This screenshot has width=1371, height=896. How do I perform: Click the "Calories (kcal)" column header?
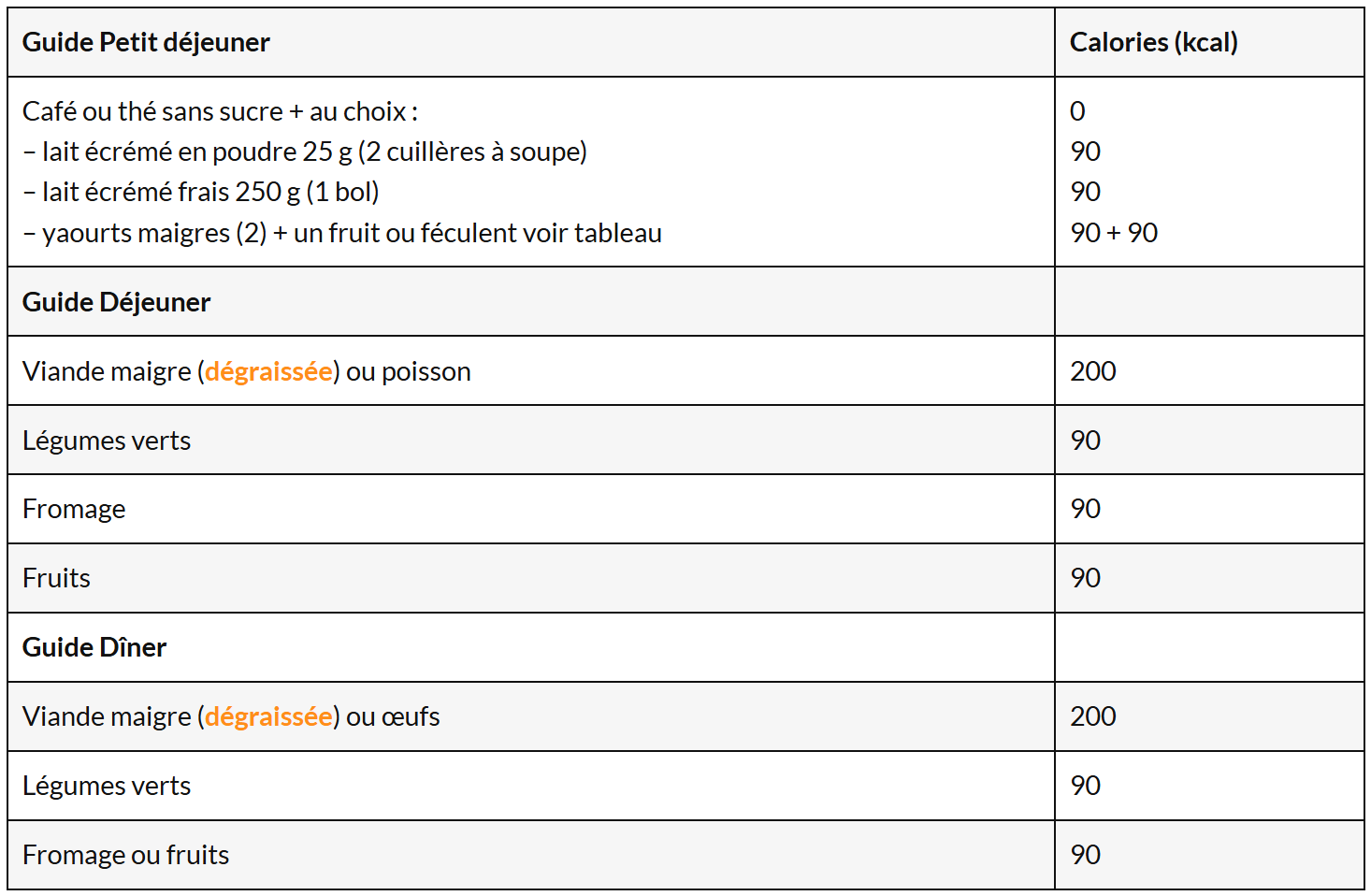point(1153,42)
